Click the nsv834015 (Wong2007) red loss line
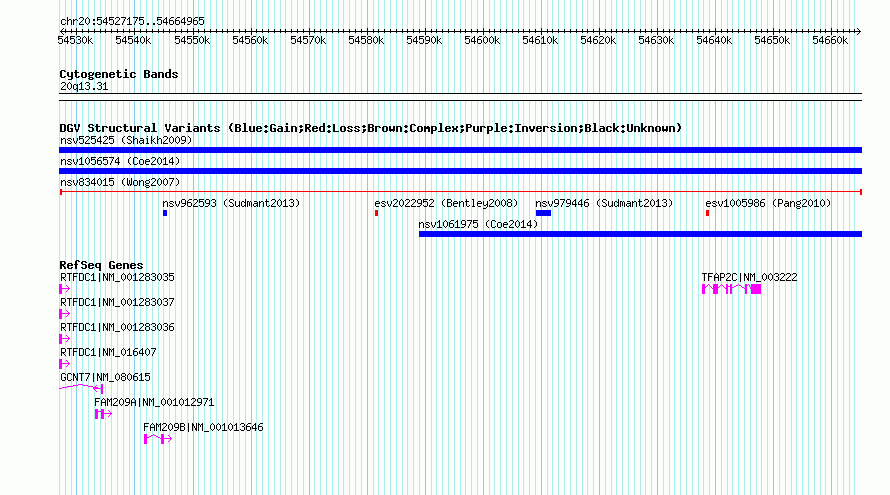890x495 pixels. [x=460, y=192]
